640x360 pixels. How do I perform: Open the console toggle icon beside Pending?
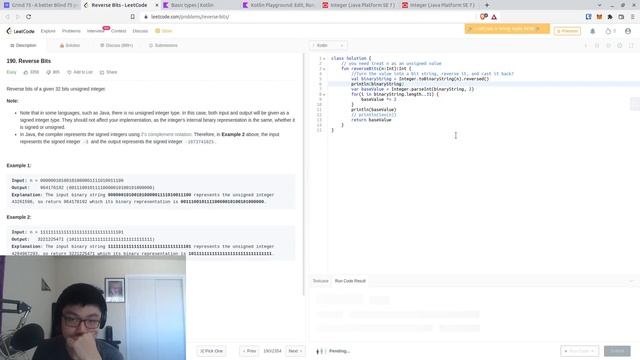coord(320,351)
